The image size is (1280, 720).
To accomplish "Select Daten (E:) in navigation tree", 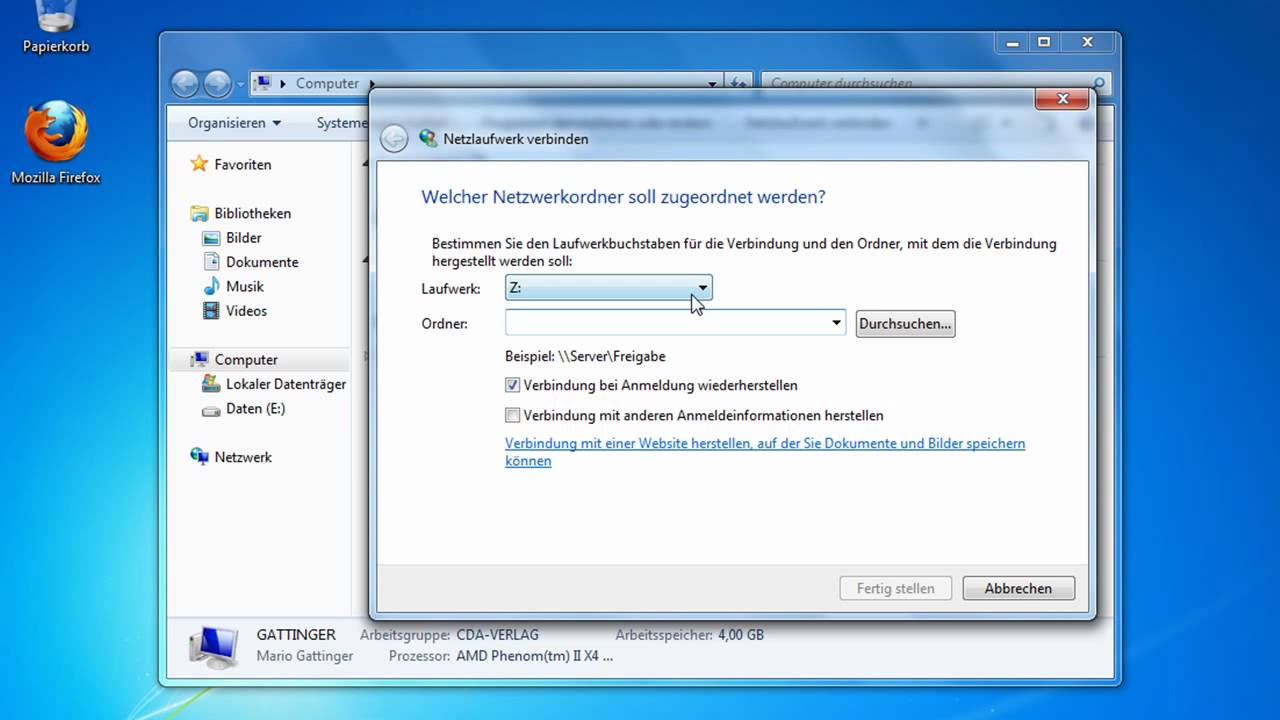I will (255, 409).
